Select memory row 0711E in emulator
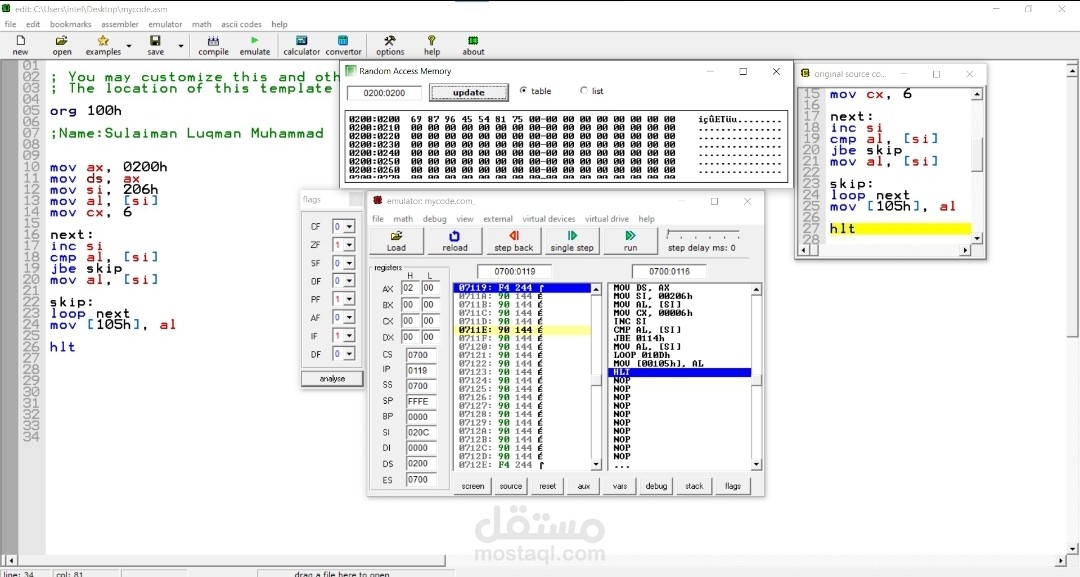The width and height of the screenshot is (1080, 577). [523, 330]
